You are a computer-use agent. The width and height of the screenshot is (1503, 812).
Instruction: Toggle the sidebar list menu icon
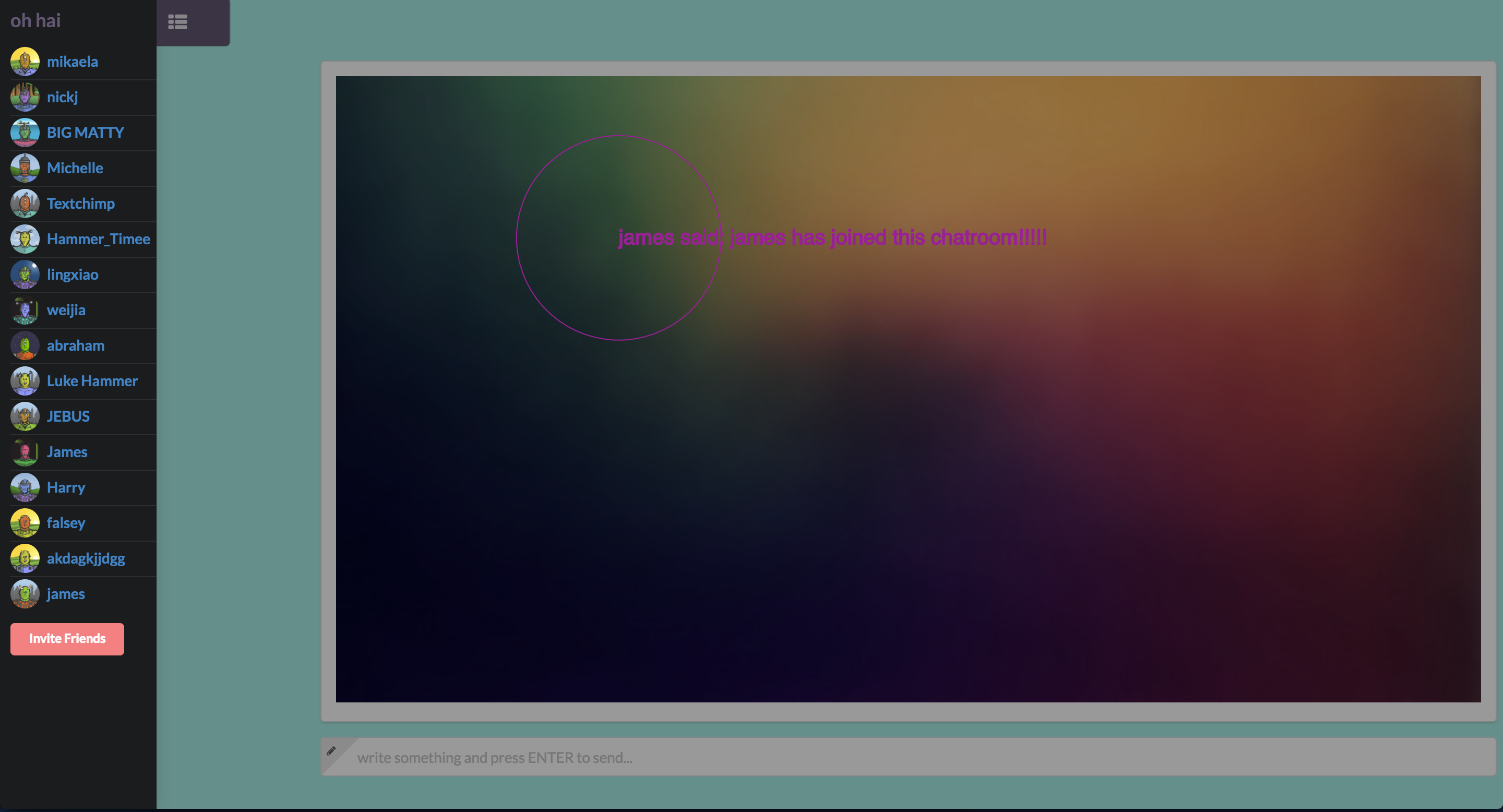click(177, 22)
